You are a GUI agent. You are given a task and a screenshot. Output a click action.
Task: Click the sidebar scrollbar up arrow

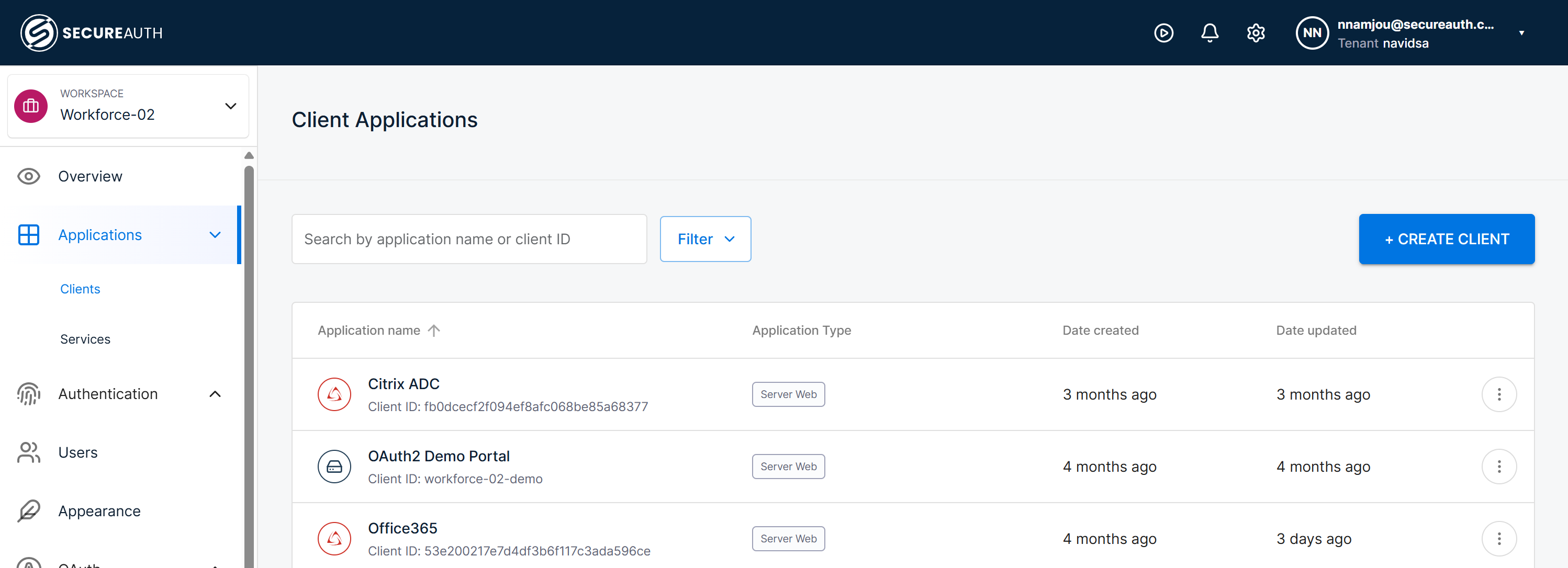pyautogui.click(x=249, y=155)
